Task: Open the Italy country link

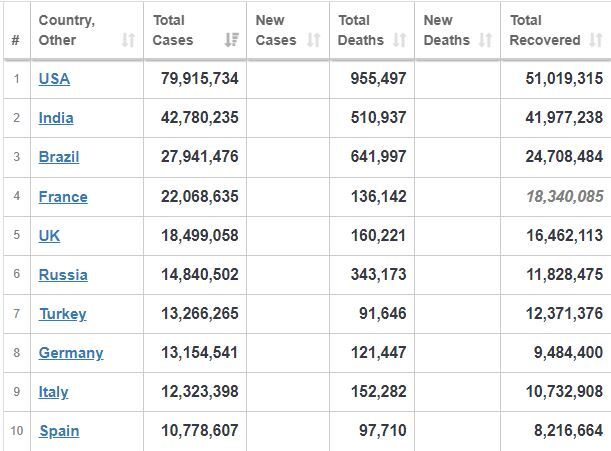Action: pyautogui.click(x=53, y=392)
